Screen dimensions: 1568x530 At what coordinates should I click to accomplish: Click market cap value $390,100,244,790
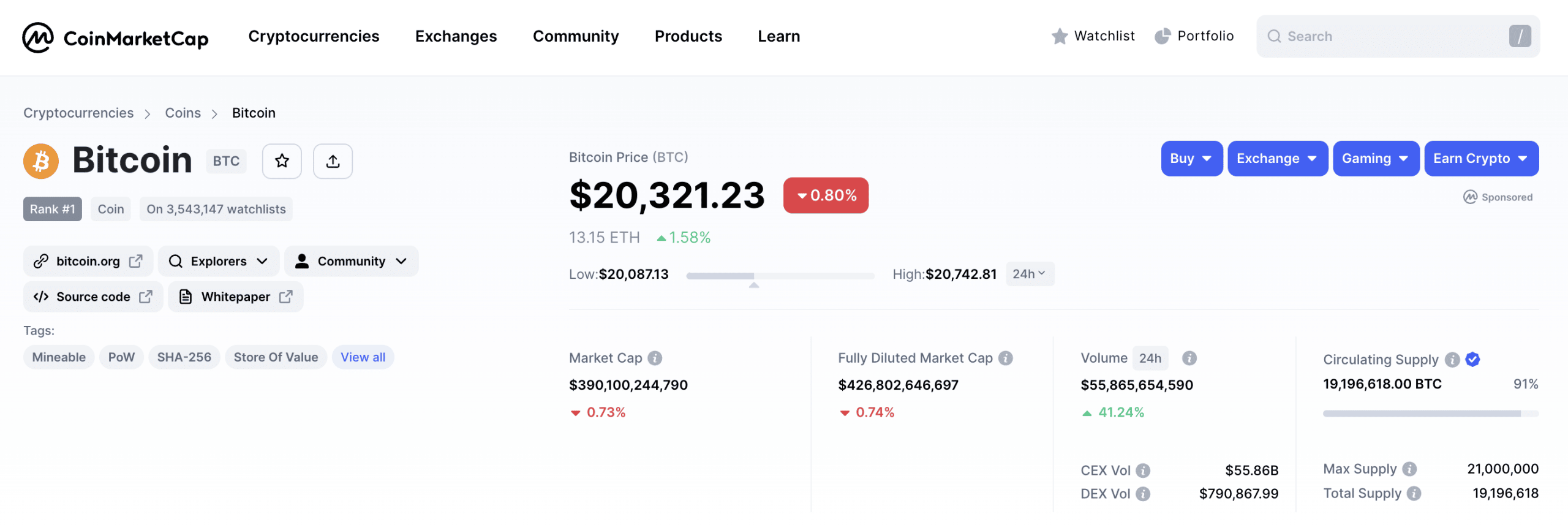click(x=628, y=385)
